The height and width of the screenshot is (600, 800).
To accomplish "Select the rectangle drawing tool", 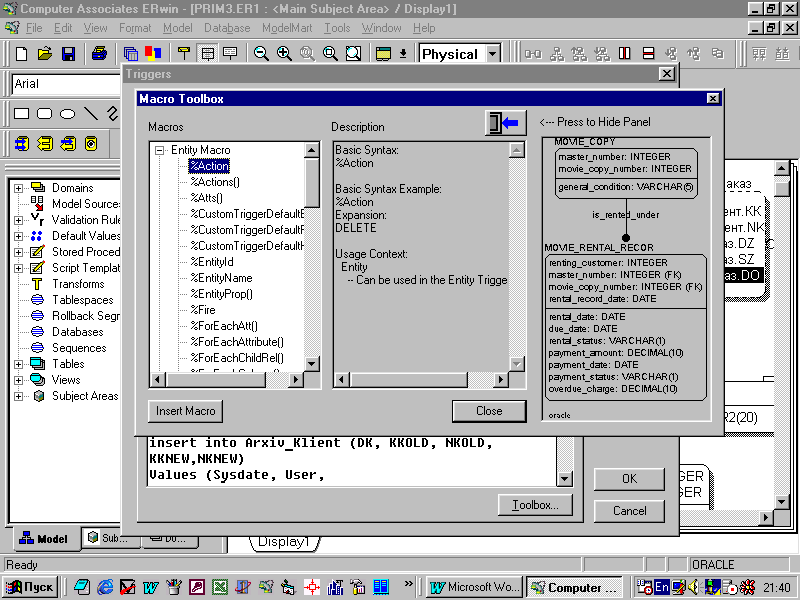I will click(21, 113).
